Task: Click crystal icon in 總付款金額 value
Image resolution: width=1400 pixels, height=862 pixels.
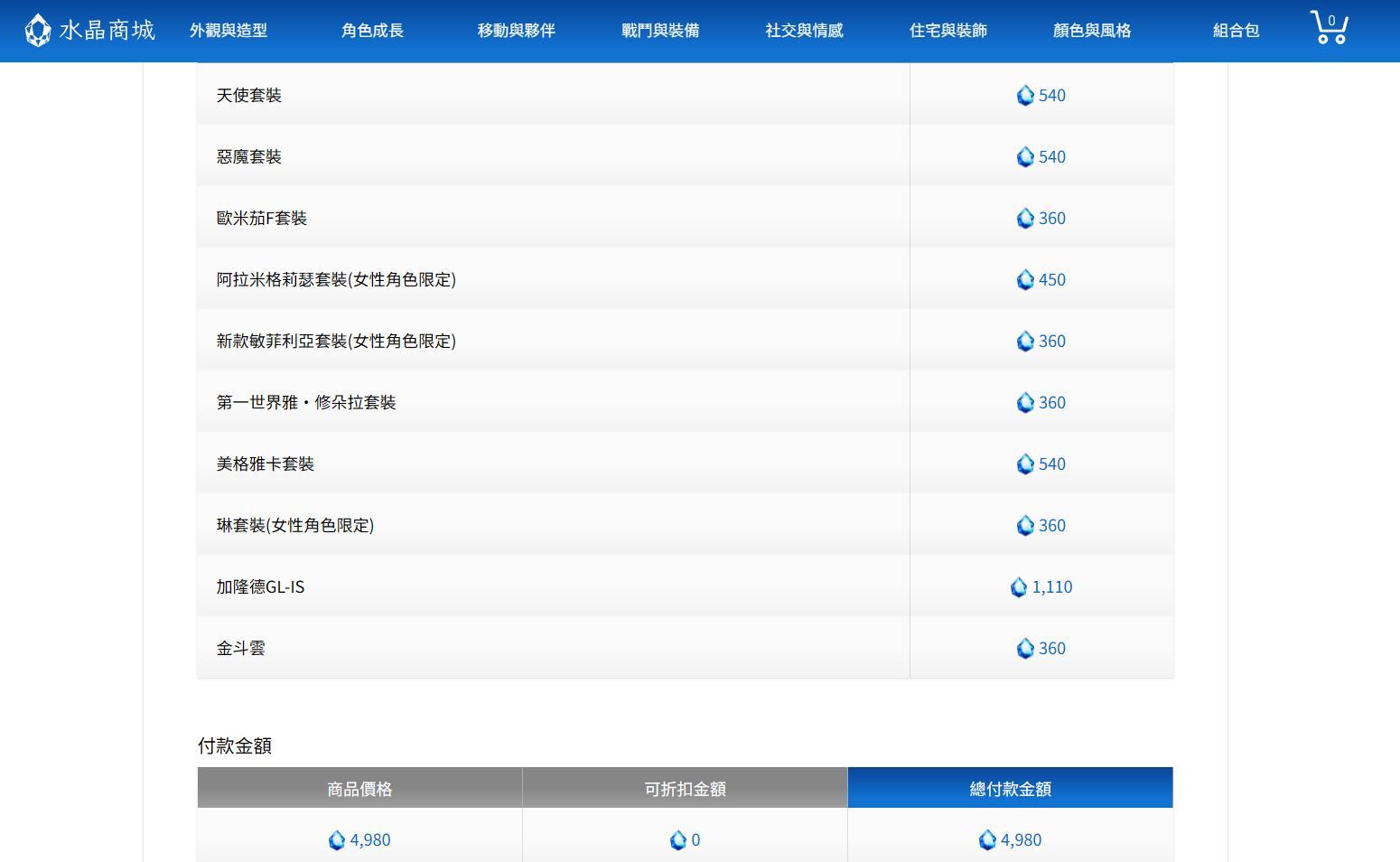Action: (987, 840)
